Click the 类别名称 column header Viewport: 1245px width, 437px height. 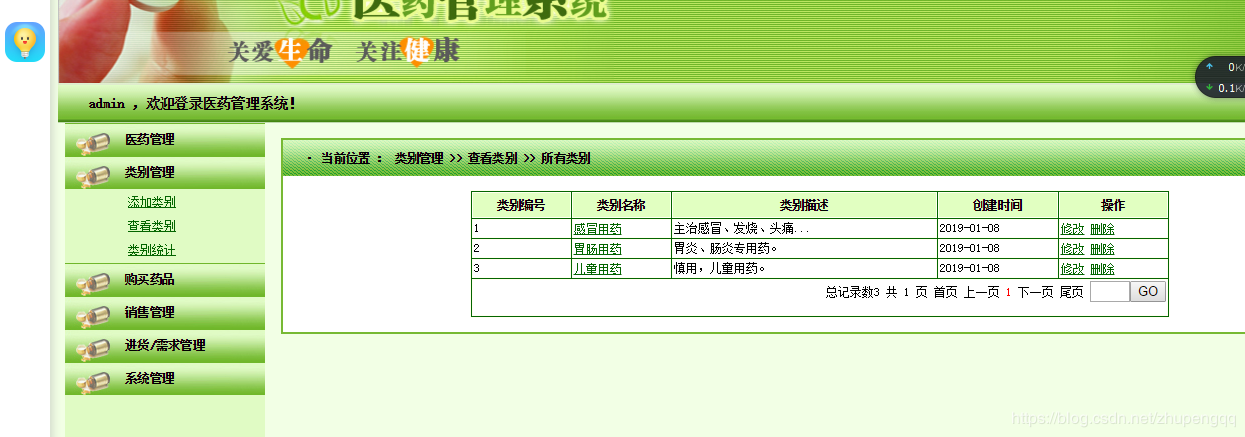(x=621, y=205)
